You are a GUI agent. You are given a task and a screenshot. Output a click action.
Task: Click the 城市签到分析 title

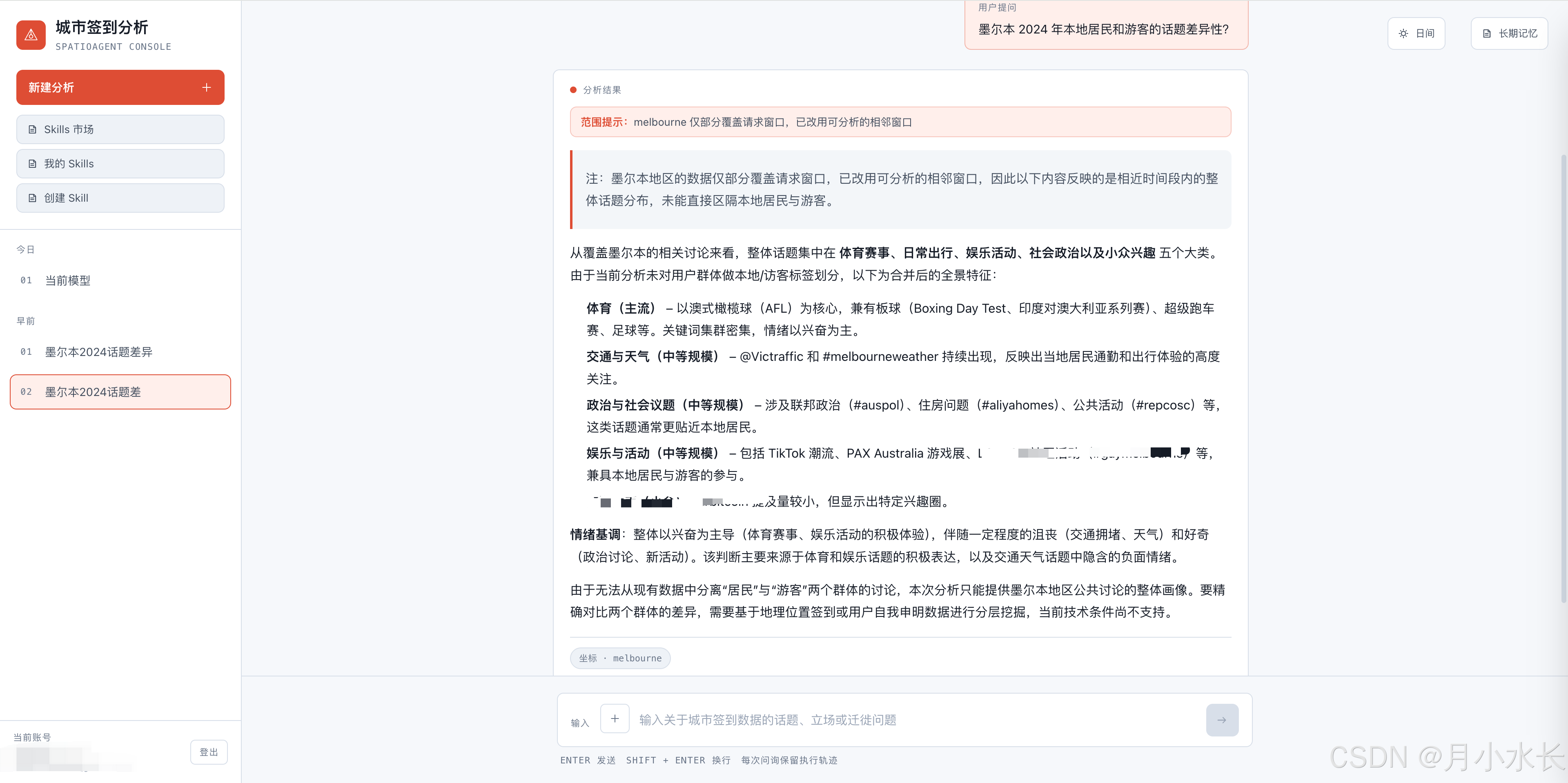click(x=102, y=27)
